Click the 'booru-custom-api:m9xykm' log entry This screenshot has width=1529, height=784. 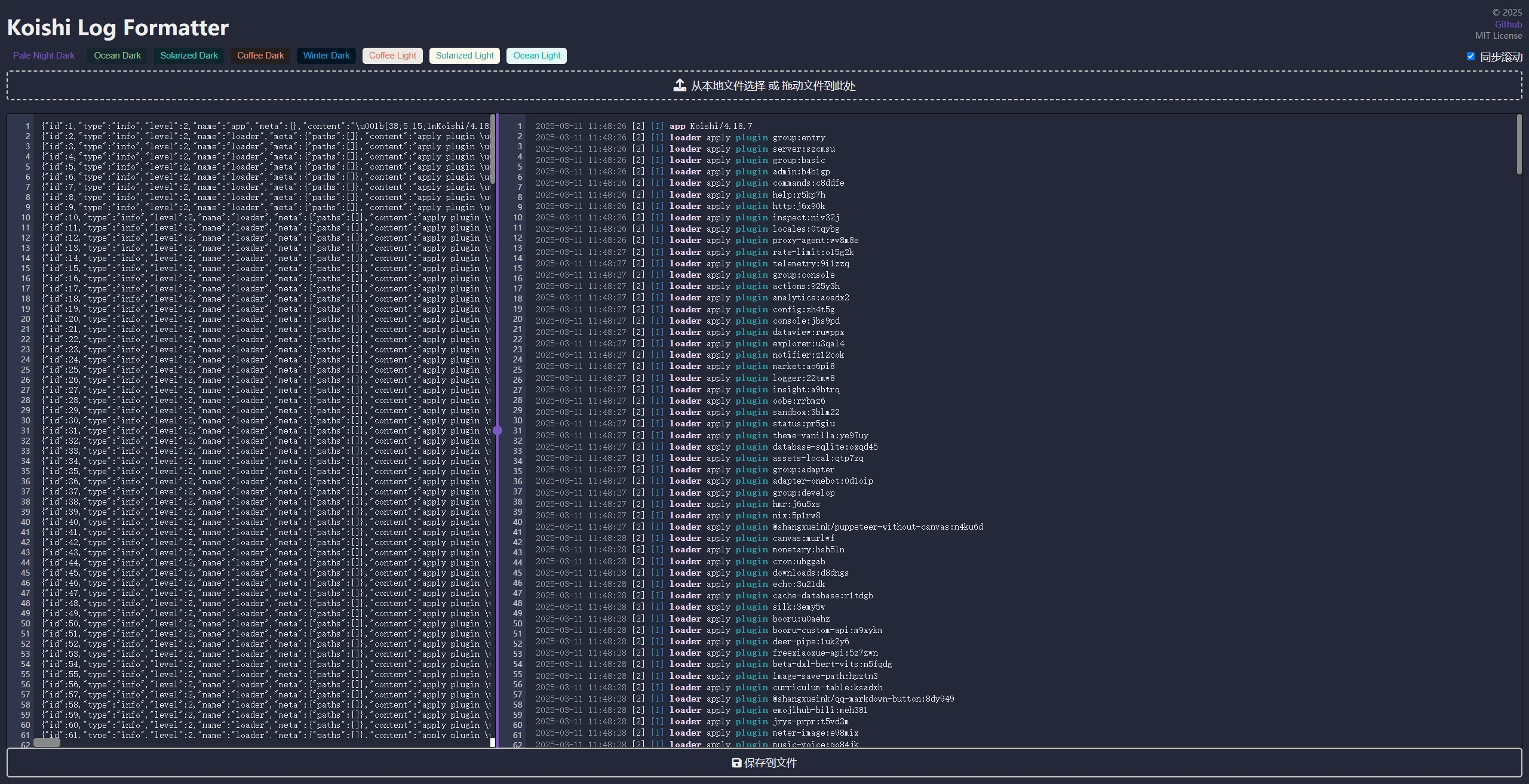[x=709, y=630]
